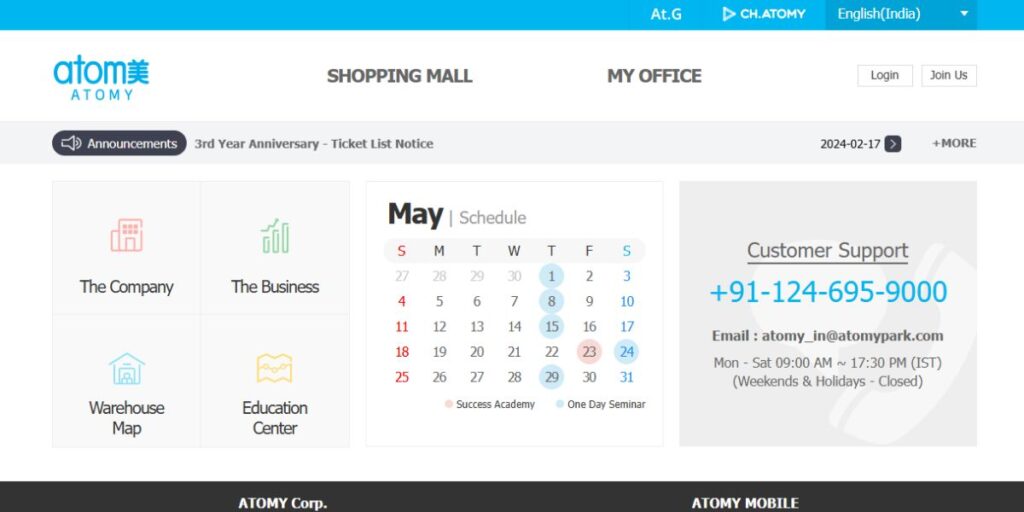The image size is (1024, 512).
Task: Click the atomy_in@atomypark.com email
Action: 852,336
